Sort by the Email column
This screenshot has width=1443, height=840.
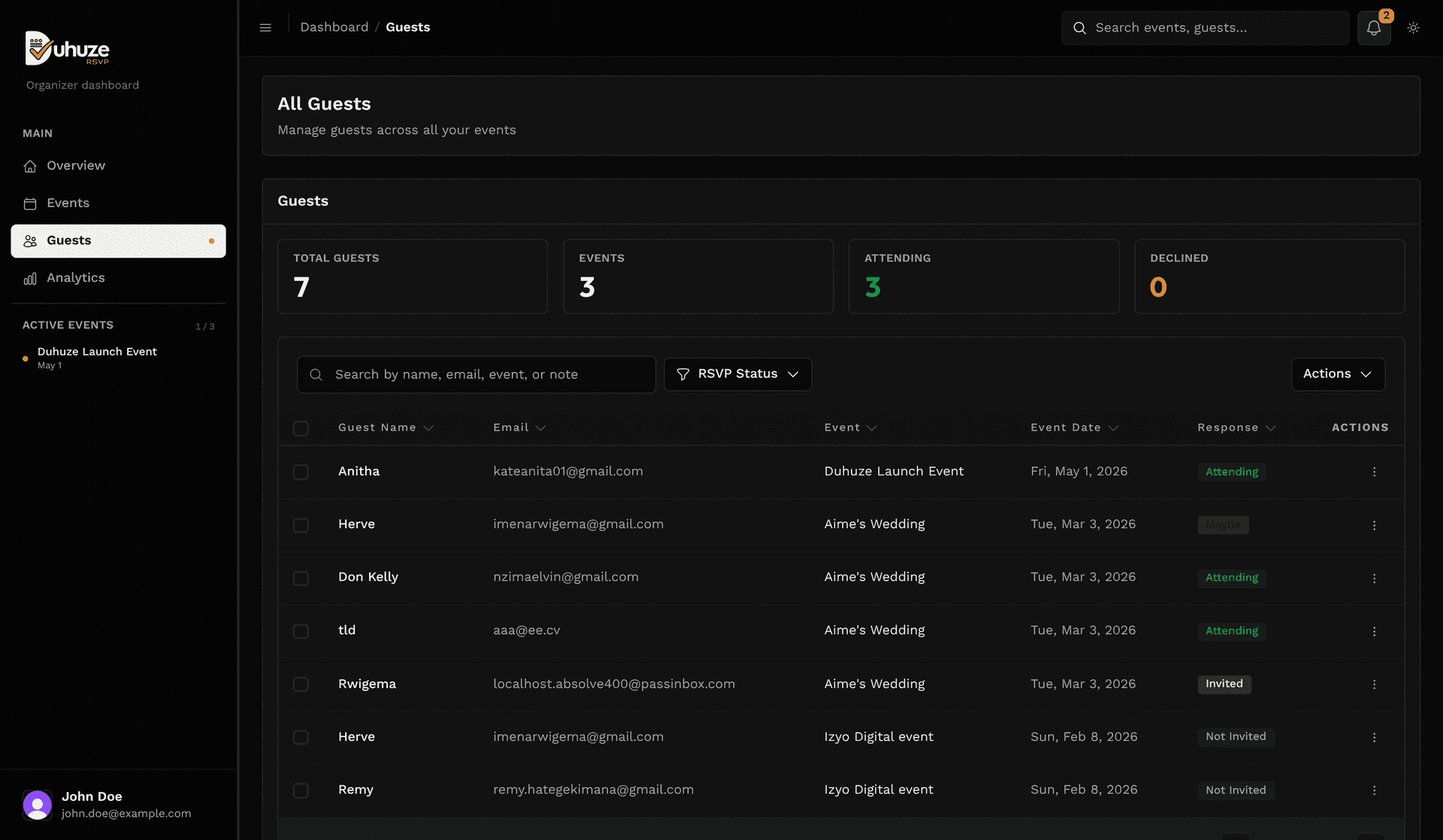pyautogui.click(x=519, y=428)
